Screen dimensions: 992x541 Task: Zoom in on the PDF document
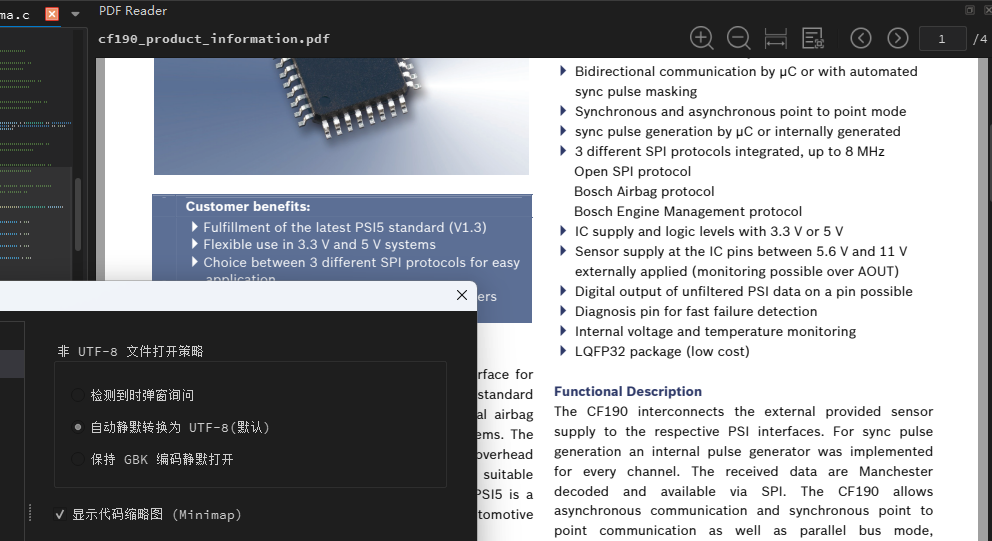coord(702,38)
